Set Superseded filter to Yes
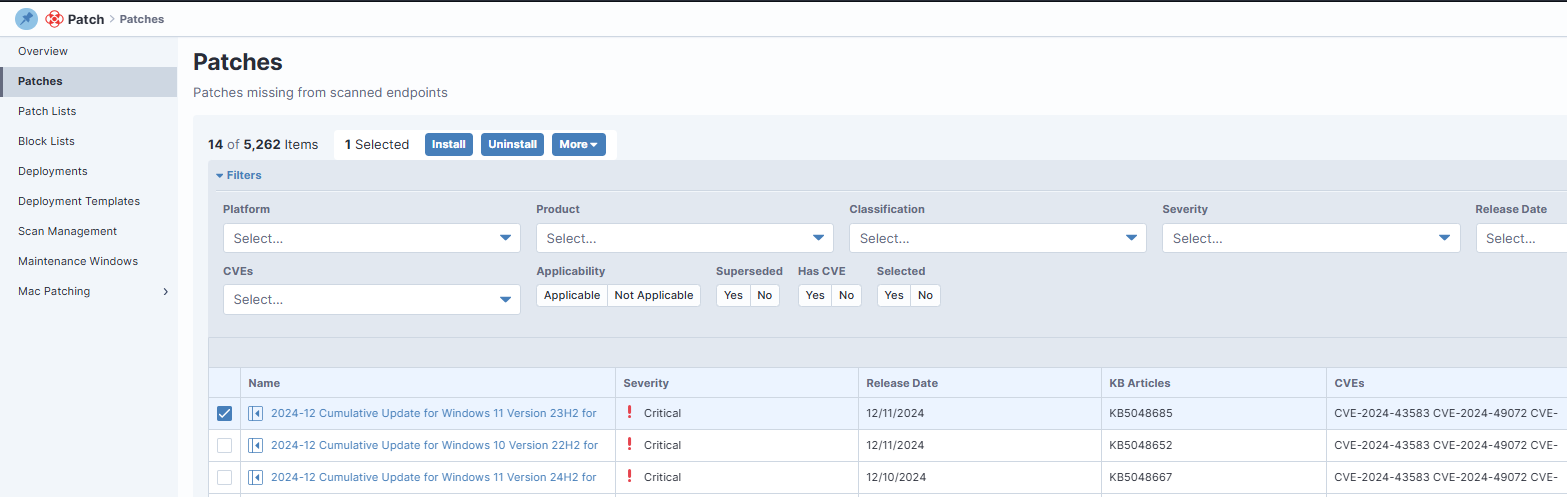Screen dimensions: 1567x497 tap(733, 295)
